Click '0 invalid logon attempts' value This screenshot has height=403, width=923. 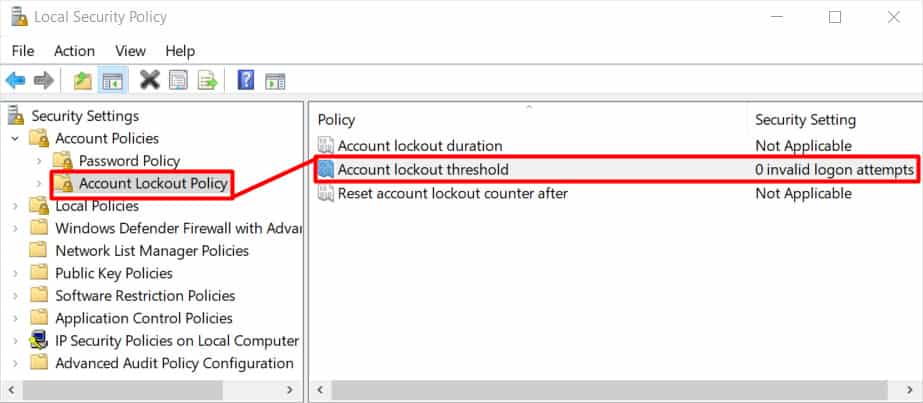coord(834,170)
